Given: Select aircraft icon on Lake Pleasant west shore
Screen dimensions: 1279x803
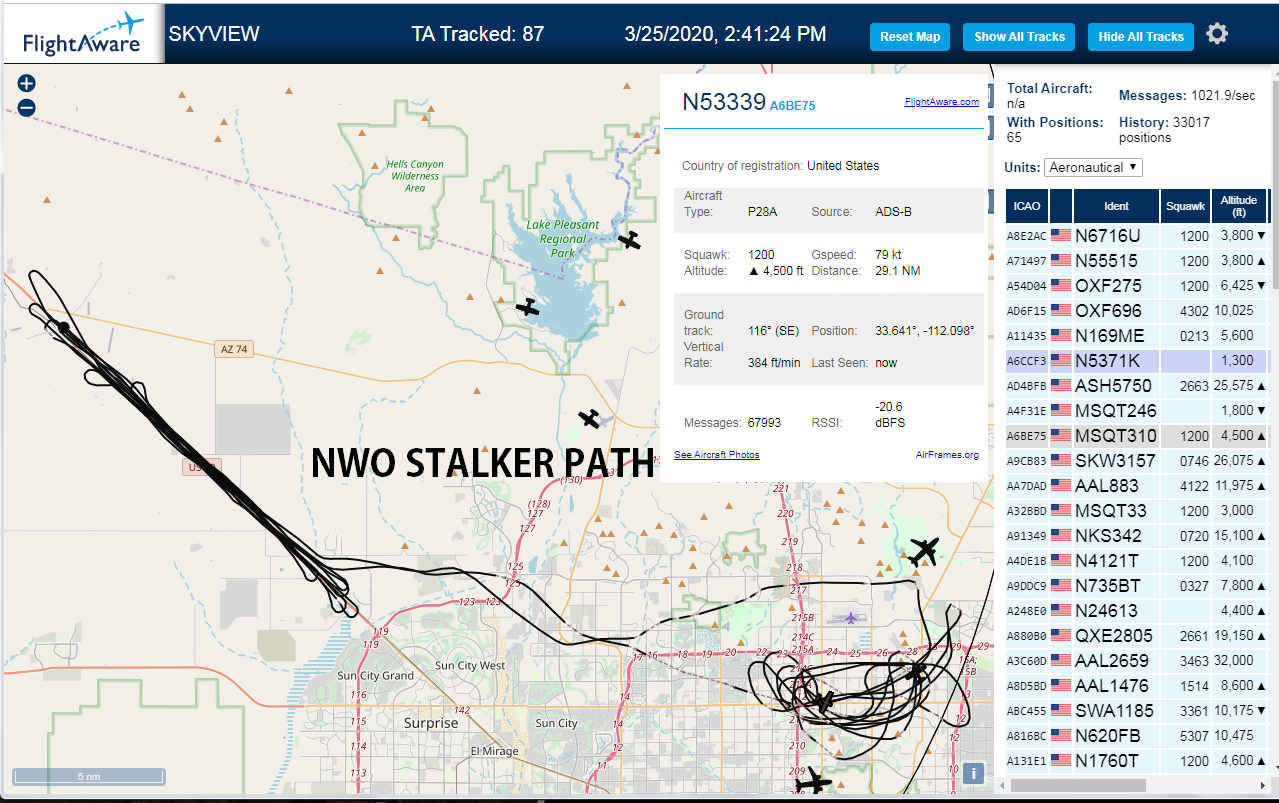Looking at the screenshot, I should 528,307.
